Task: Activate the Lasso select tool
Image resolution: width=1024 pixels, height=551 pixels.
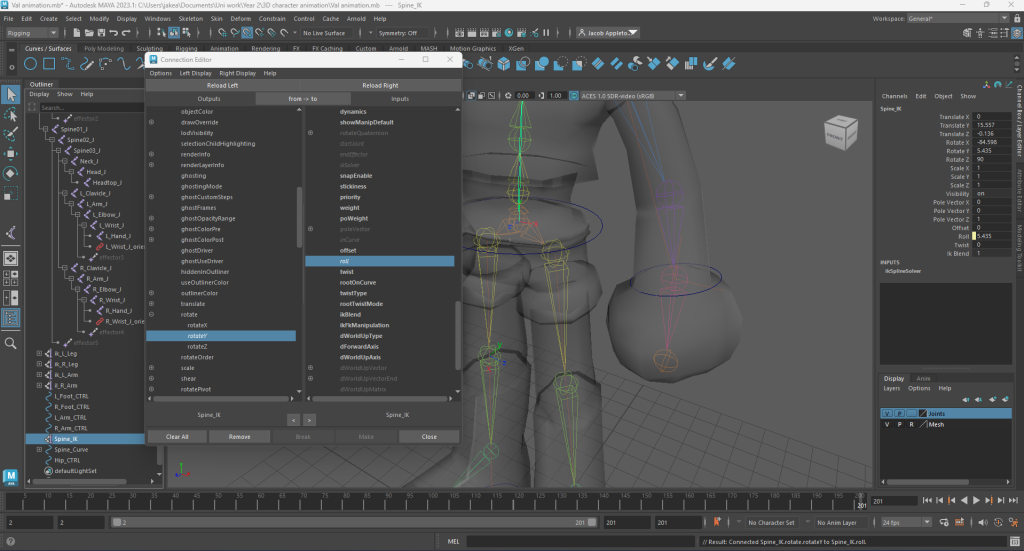Action: [x=11, y=114]
